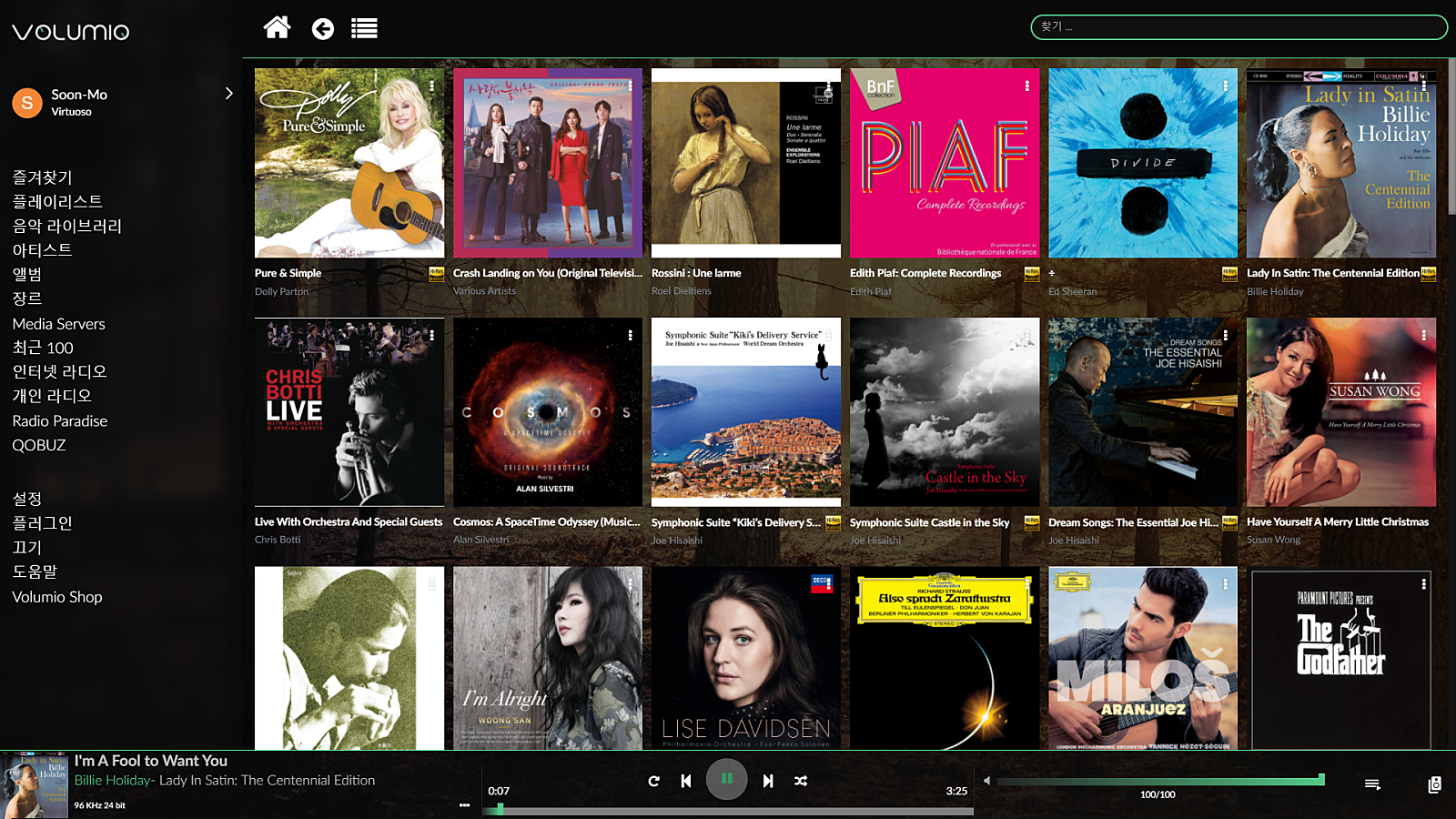Open the Cosmos album menu dots

(630, 335)
